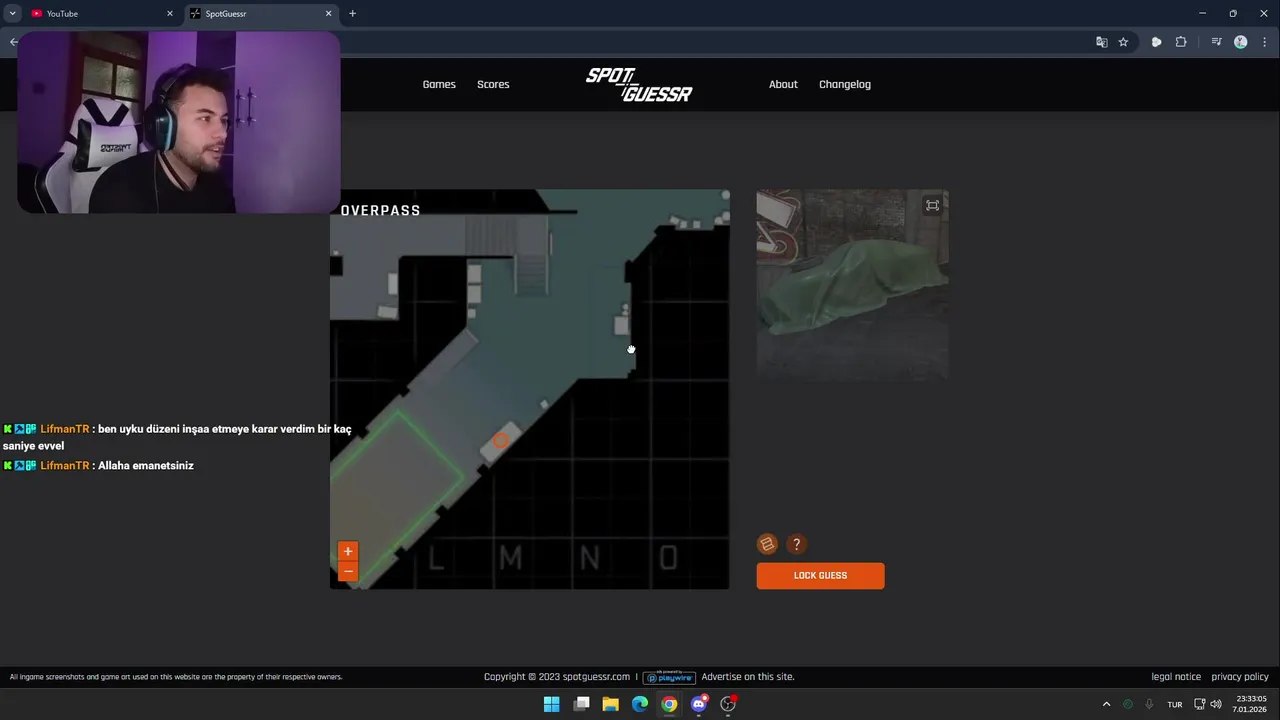Open the Games page in SpotGuessr
Viewport: 1280px width, 720px height.
[x=439, y=84]
